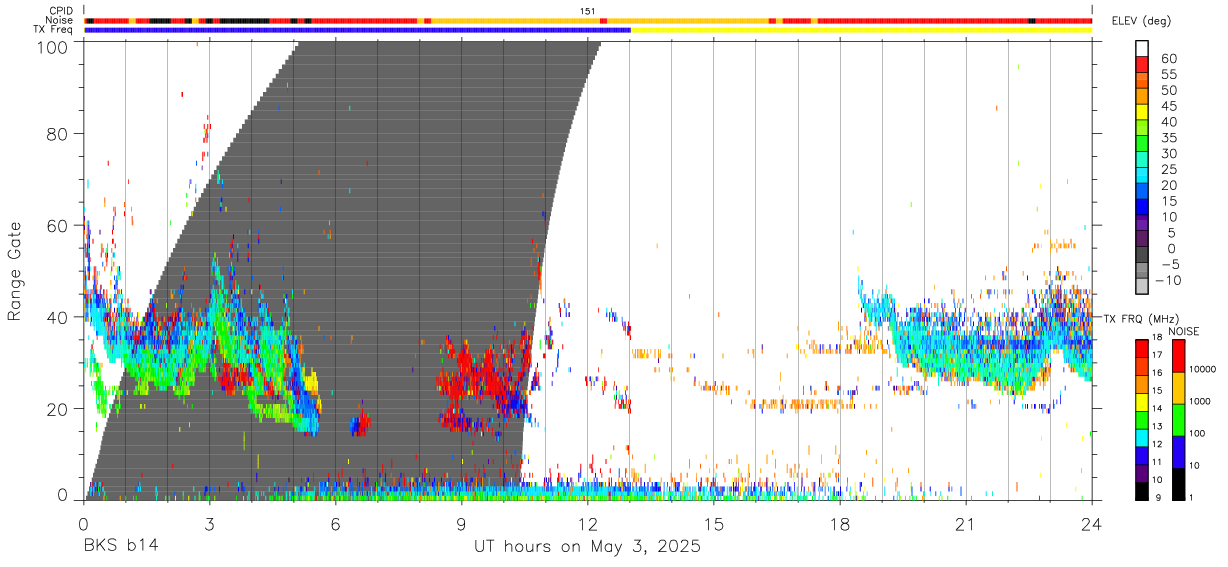This screenshot has height=567, width=1228.
Task: Click the red 17–18 MHz TX FRQ segment
Action: [1142, 347]
